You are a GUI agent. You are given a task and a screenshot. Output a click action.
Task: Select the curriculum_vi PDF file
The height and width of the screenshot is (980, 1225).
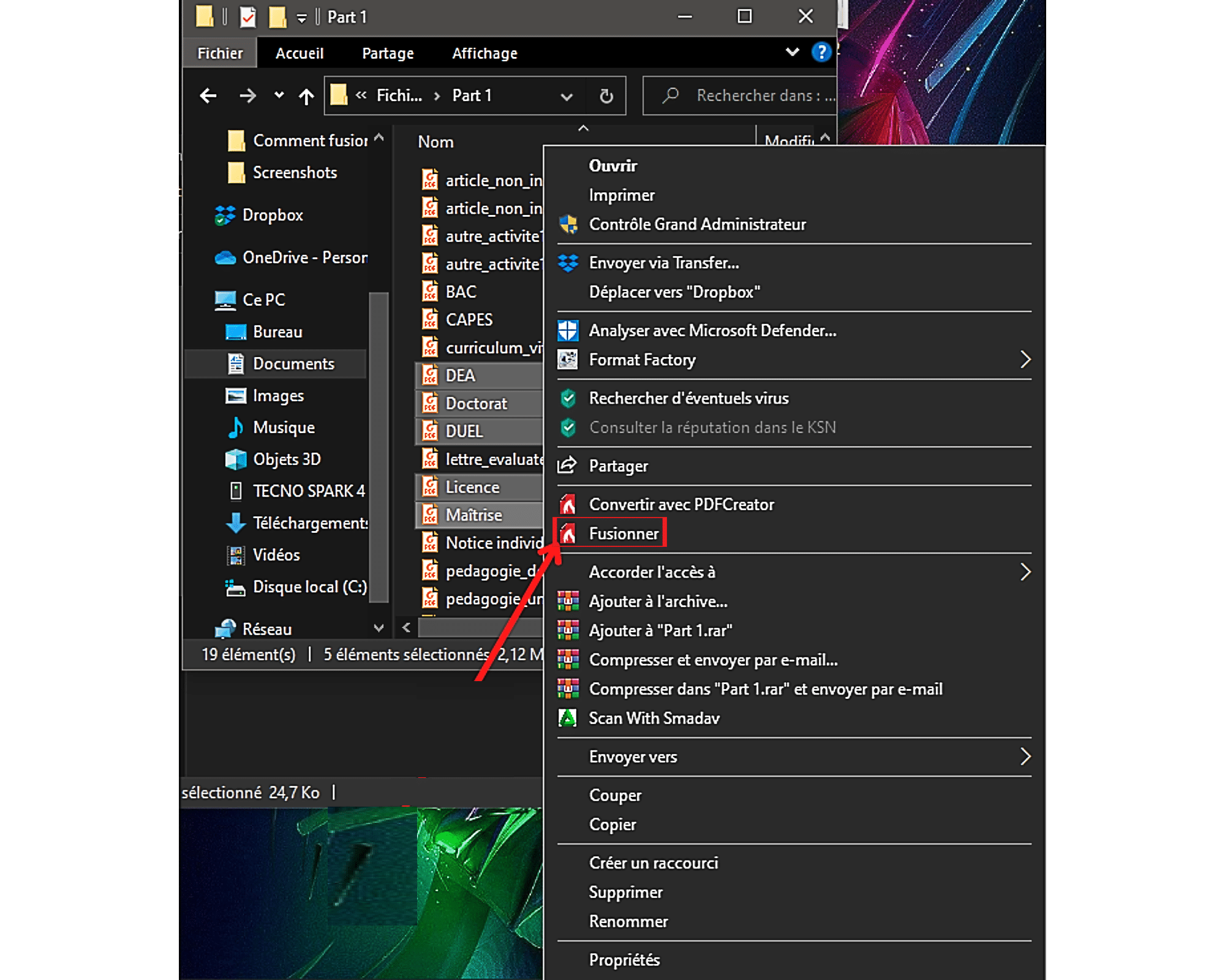482,348
